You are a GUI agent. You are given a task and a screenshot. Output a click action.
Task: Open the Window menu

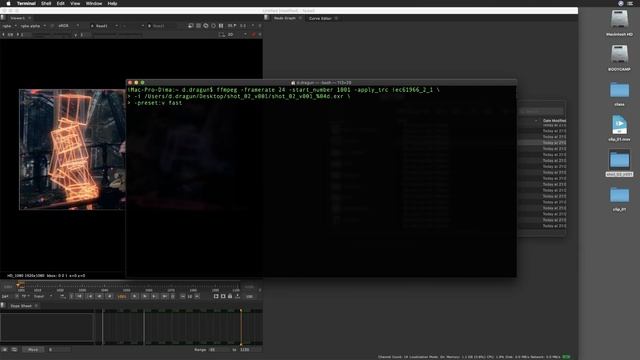click(x=94, y=3)
